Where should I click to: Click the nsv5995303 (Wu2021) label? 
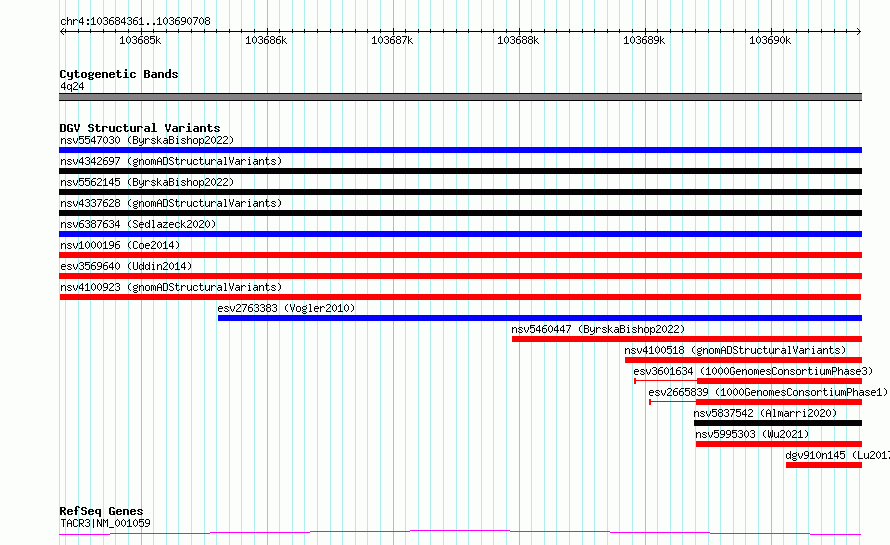pos(752,434)
